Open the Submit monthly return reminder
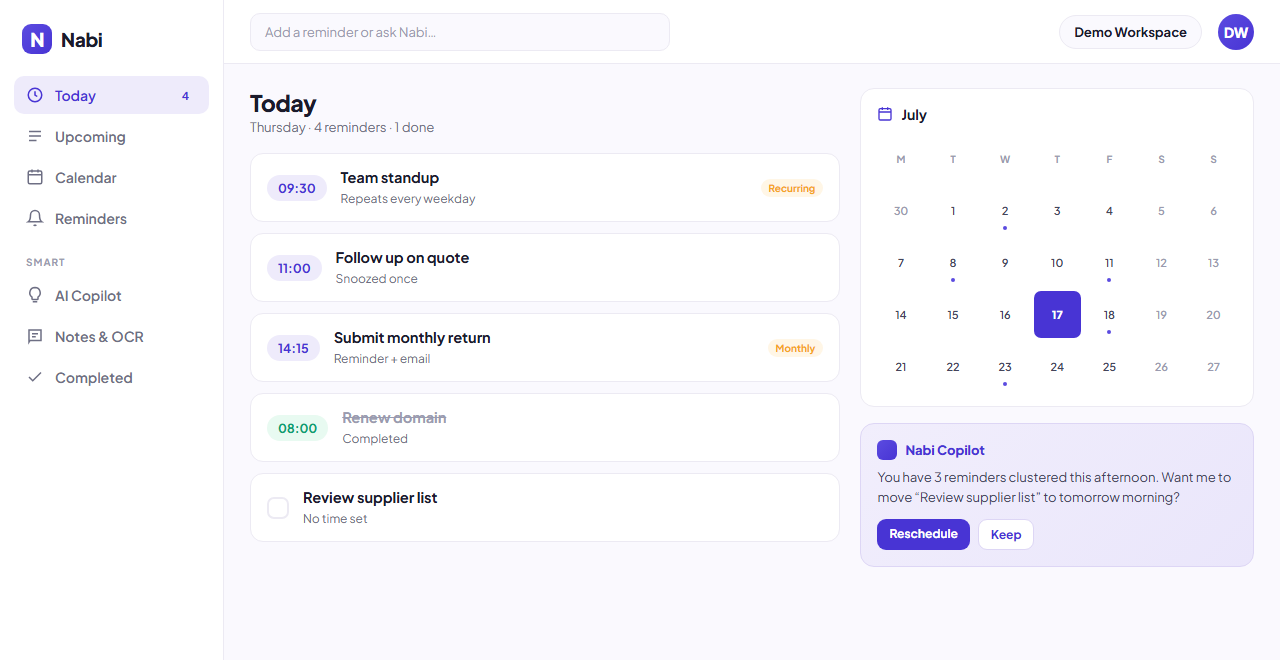The width and height of the screenshot is (1280, 660). [545, 347]
